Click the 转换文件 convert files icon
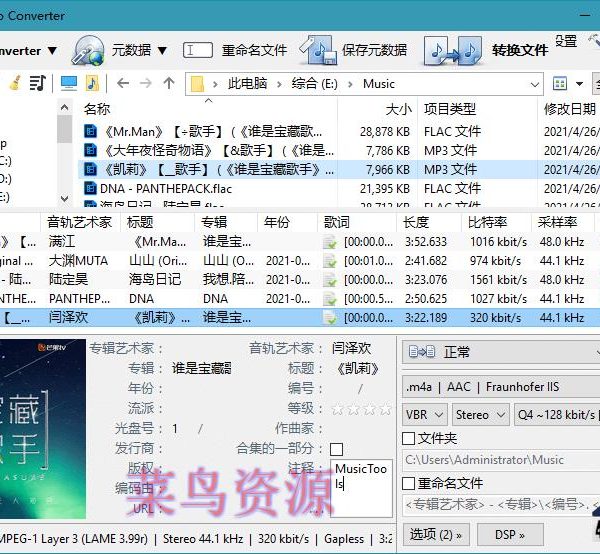600x554 pixels. pos(453,50)
